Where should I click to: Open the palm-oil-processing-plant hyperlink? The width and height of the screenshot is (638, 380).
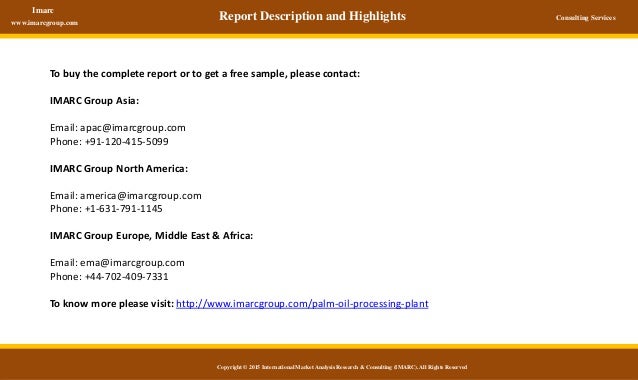[x=302, y=304]
